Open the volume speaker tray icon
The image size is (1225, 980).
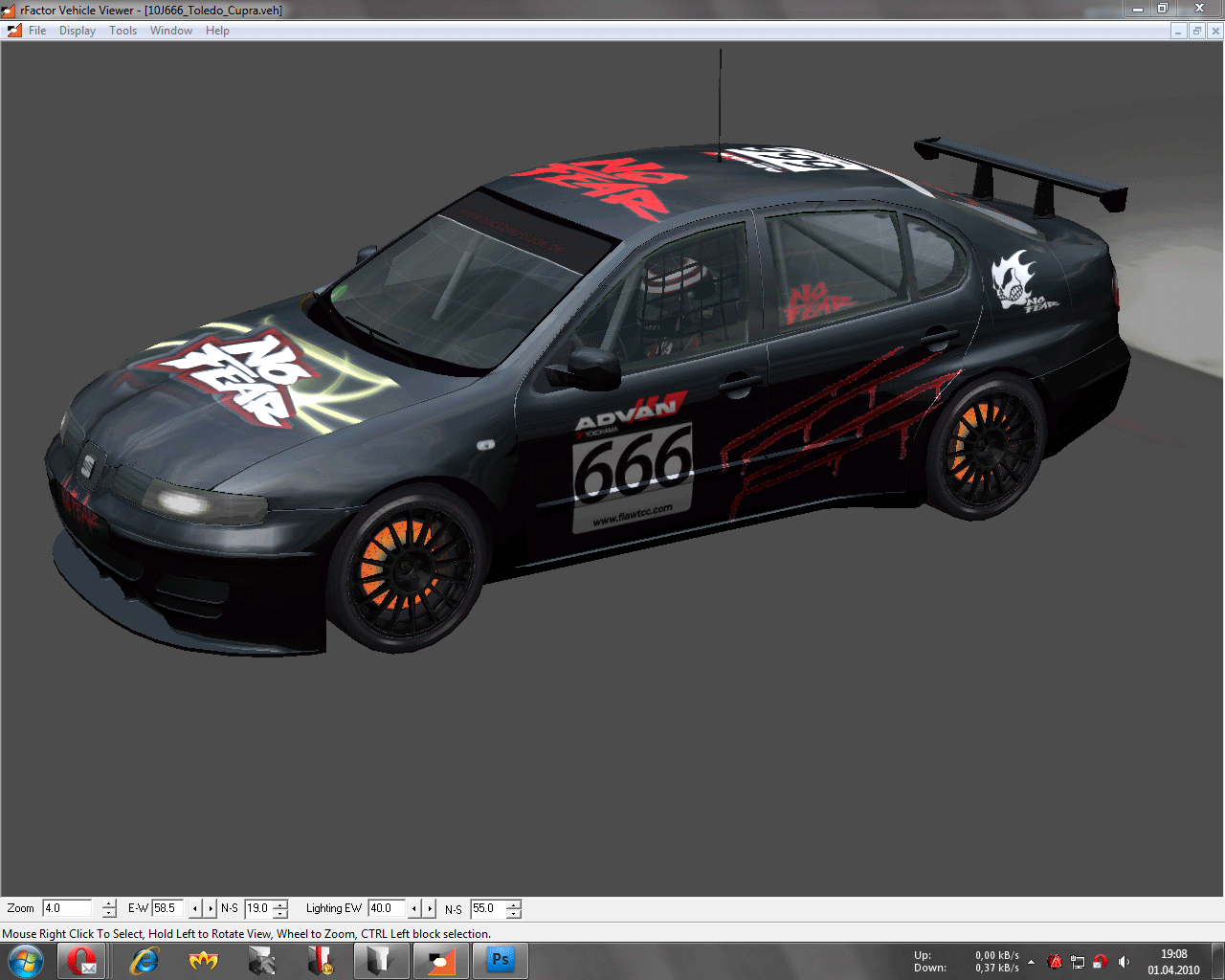click(x=1124, y=962)
